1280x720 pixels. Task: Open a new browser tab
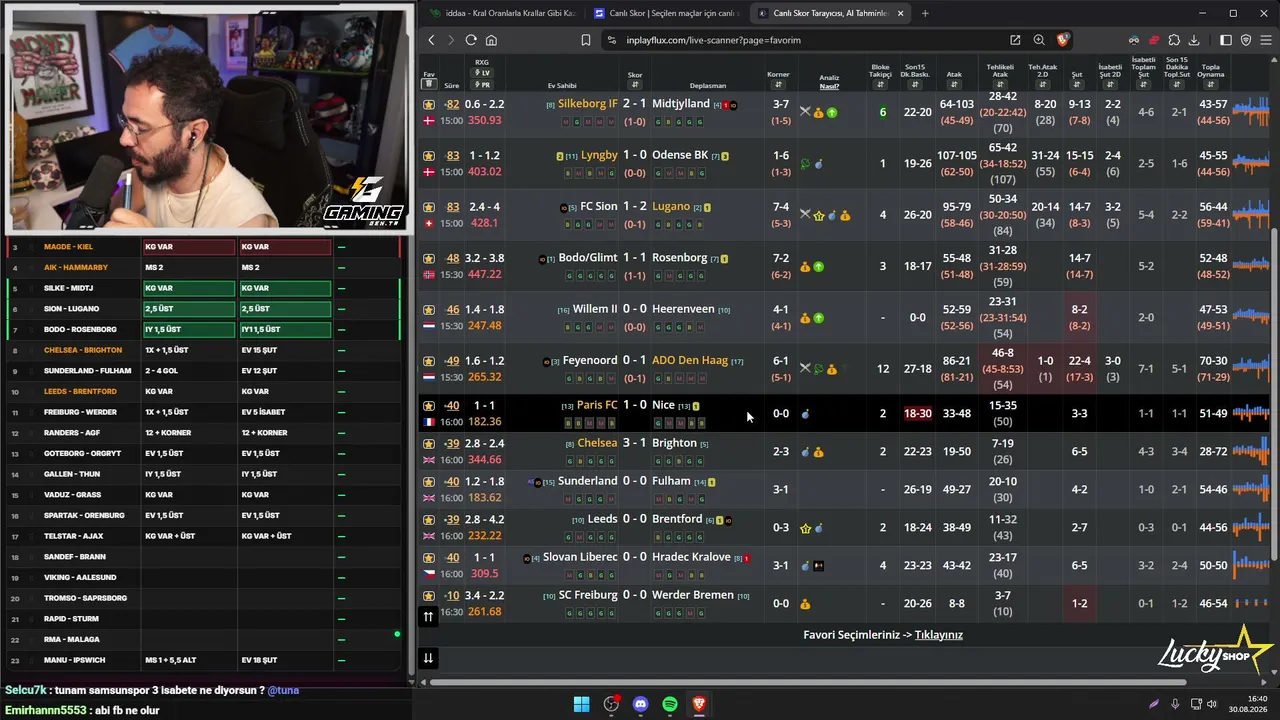tap(925, 13)
